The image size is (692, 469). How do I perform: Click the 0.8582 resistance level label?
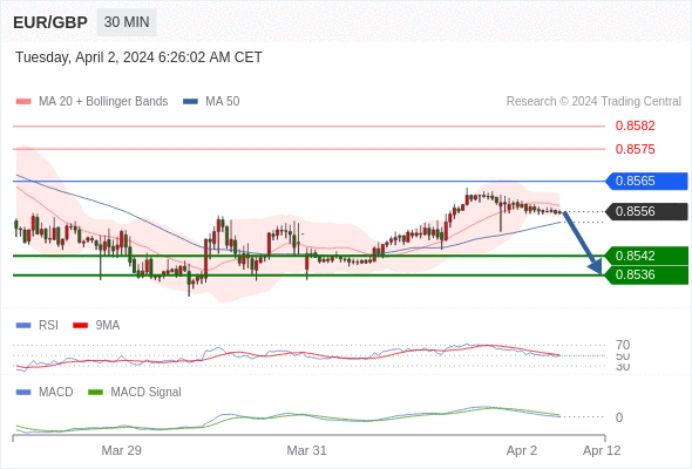tap(635, 126)
